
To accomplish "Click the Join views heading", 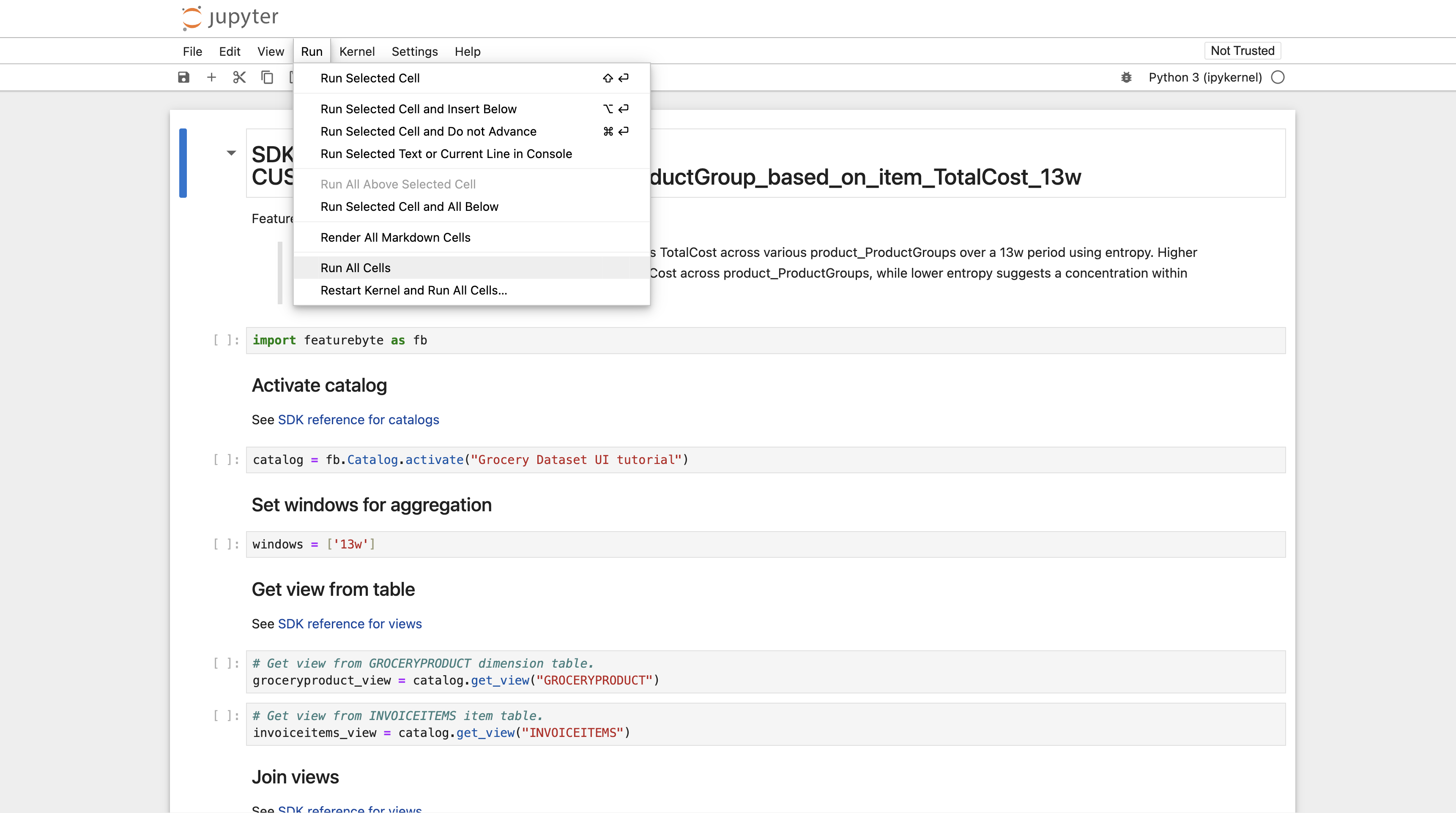I will [295, 778].
